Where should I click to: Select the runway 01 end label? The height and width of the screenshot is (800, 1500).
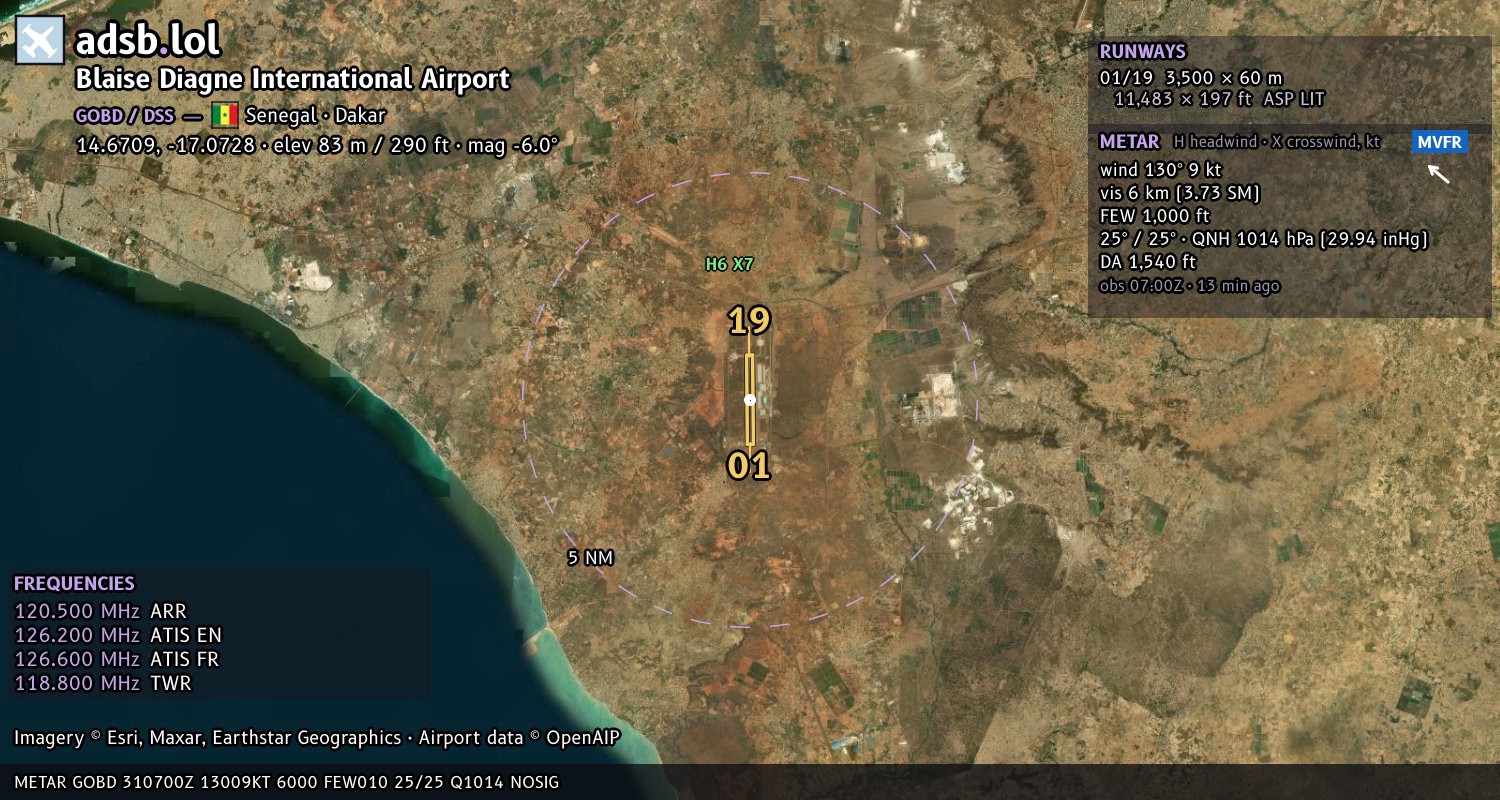749,466
